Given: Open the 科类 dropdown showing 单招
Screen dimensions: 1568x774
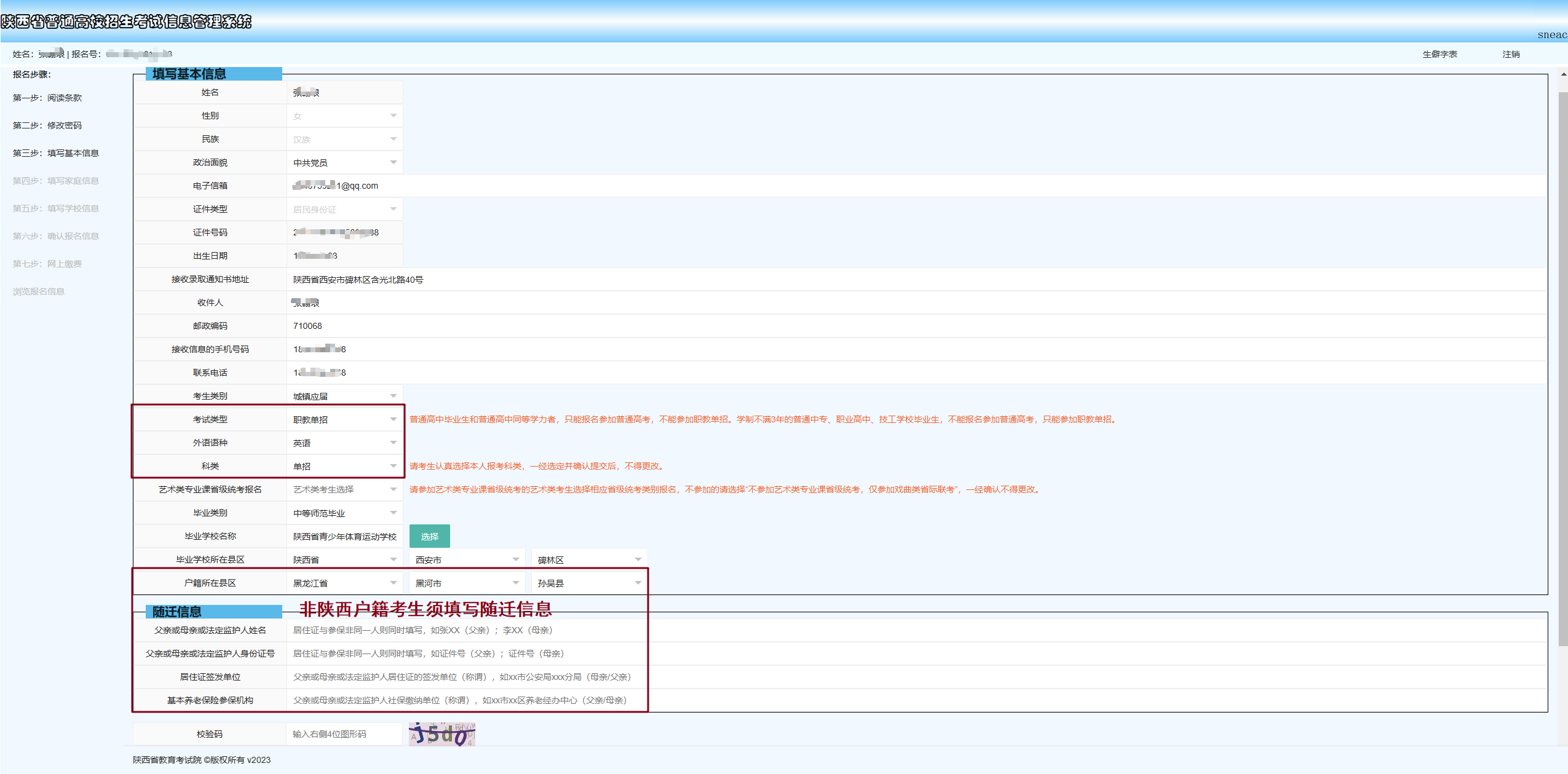Looking at the screenshot, I should tap(344, 467).
